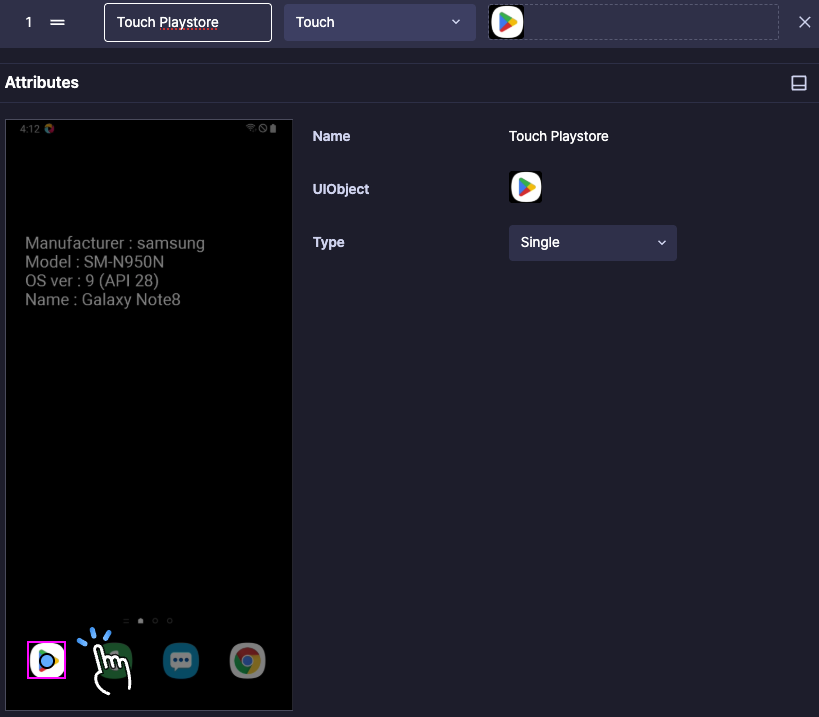Open the Type dropdown set to Single
This screenshot has width=819, height=717.
pyautogui.click(x=592, y=243)
